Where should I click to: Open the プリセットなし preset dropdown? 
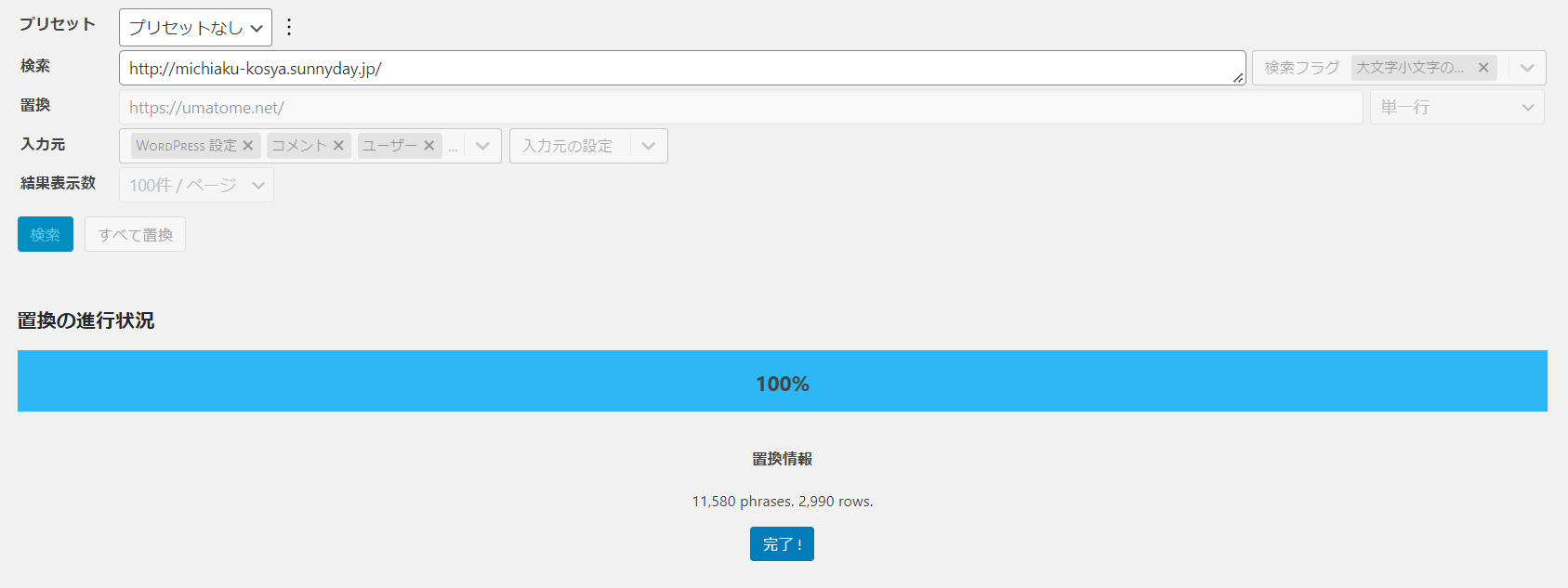tap(195, 28)
